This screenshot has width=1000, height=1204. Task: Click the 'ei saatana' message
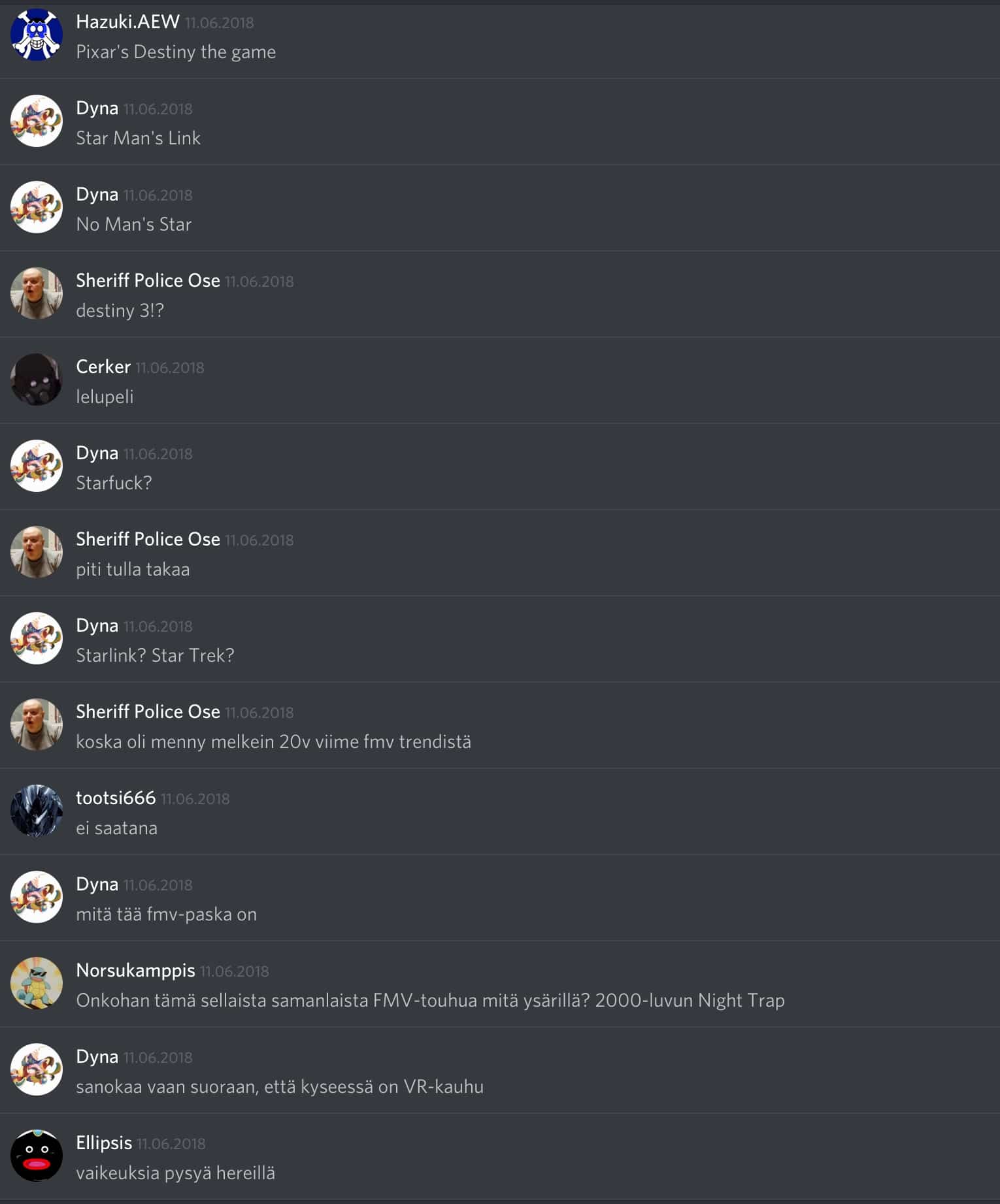tap(116, 828)
